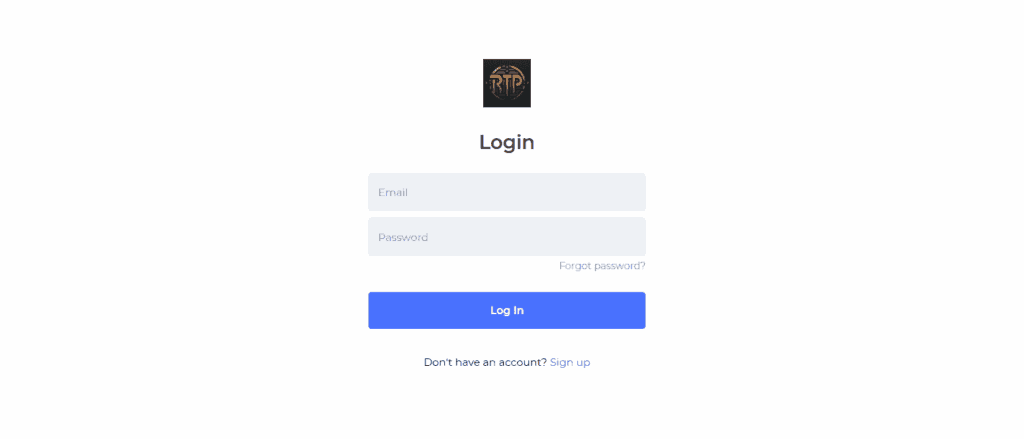Open the Forgot password link
Screen dimensions: 1024x439
tap(602, 266)
